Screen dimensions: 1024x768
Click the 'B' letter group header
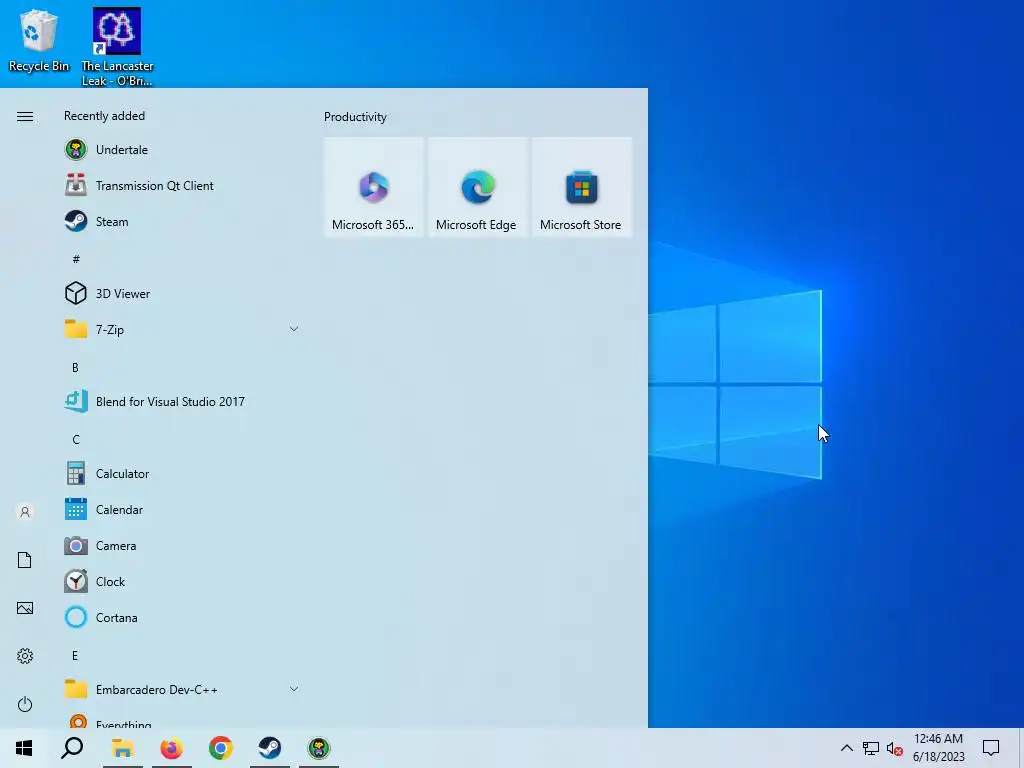tap(76, 368)
